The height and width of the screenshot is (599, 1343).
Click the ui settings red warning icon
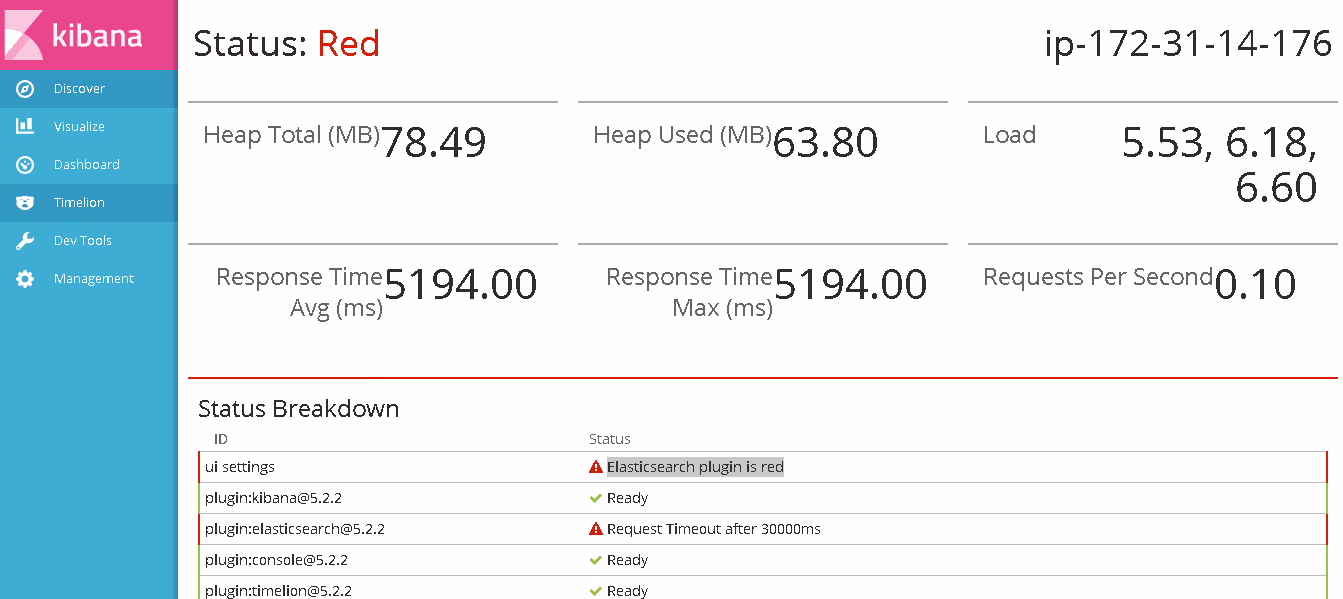[596, 467]
